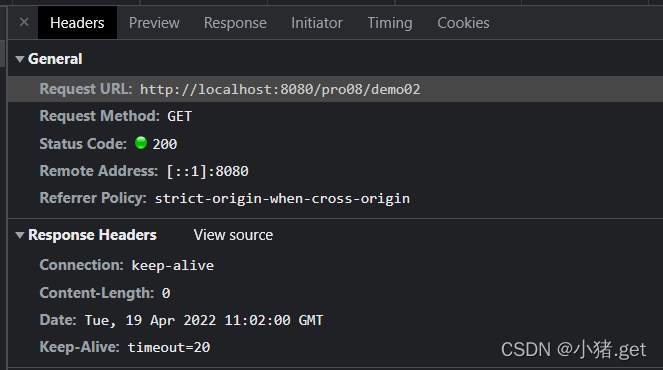Click the Request Method GET value
Image resolution: width=663 pixels, height=370 pixels.
point(180,116)
